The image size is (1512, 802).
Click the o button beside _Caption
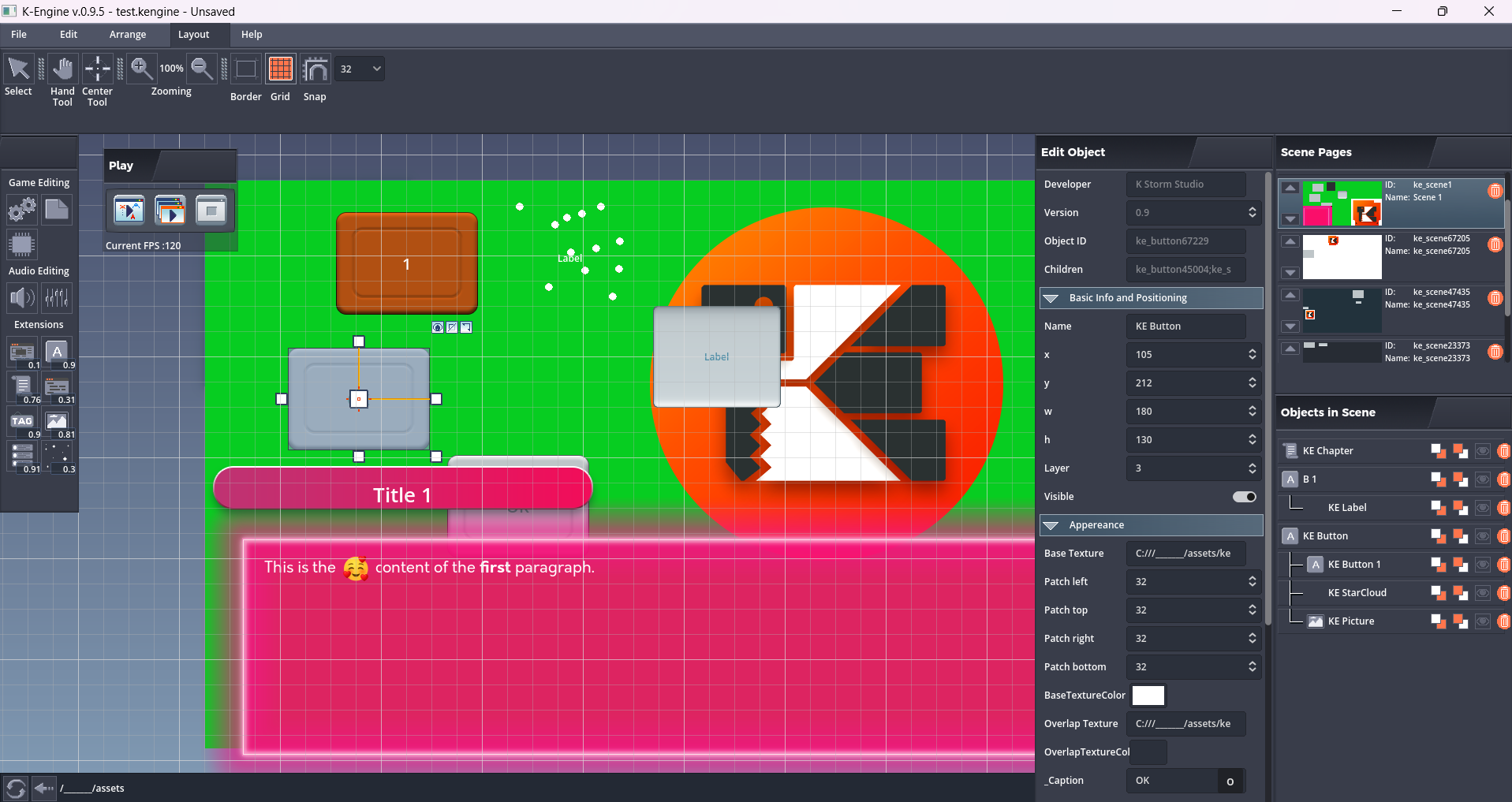click(1230, 781)
